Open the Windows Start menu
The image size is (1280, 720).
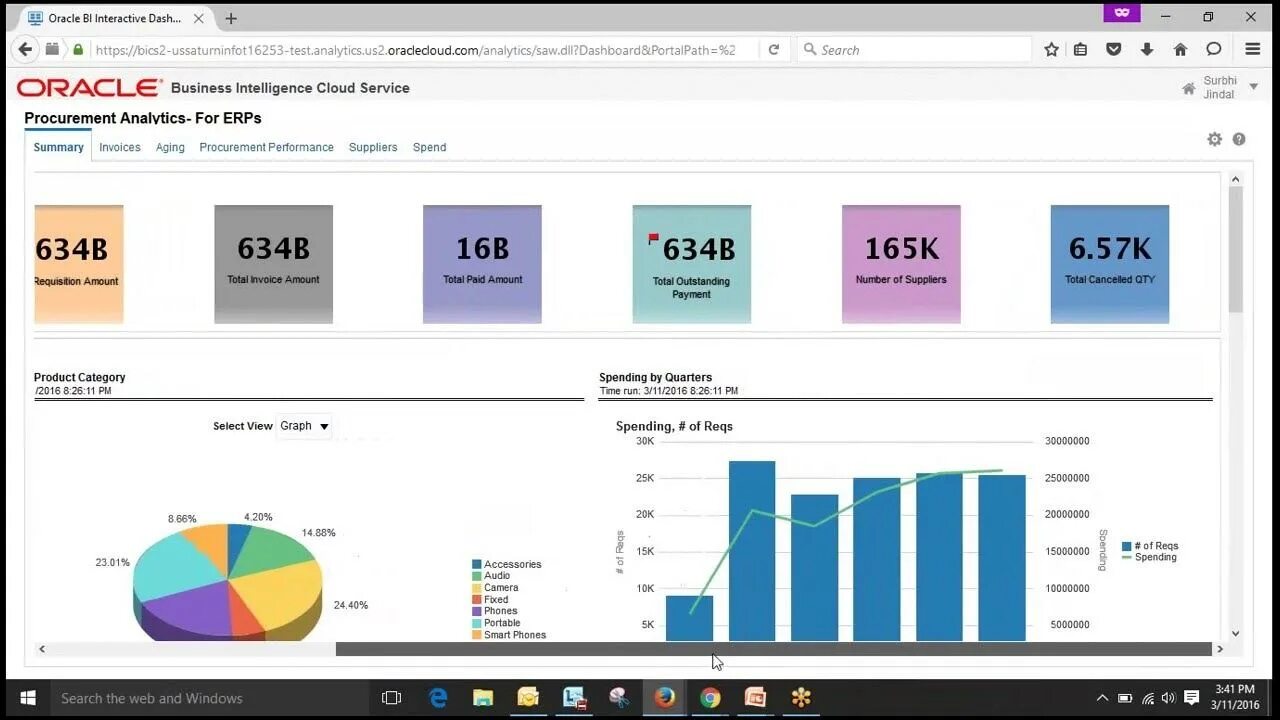[27, 698]
